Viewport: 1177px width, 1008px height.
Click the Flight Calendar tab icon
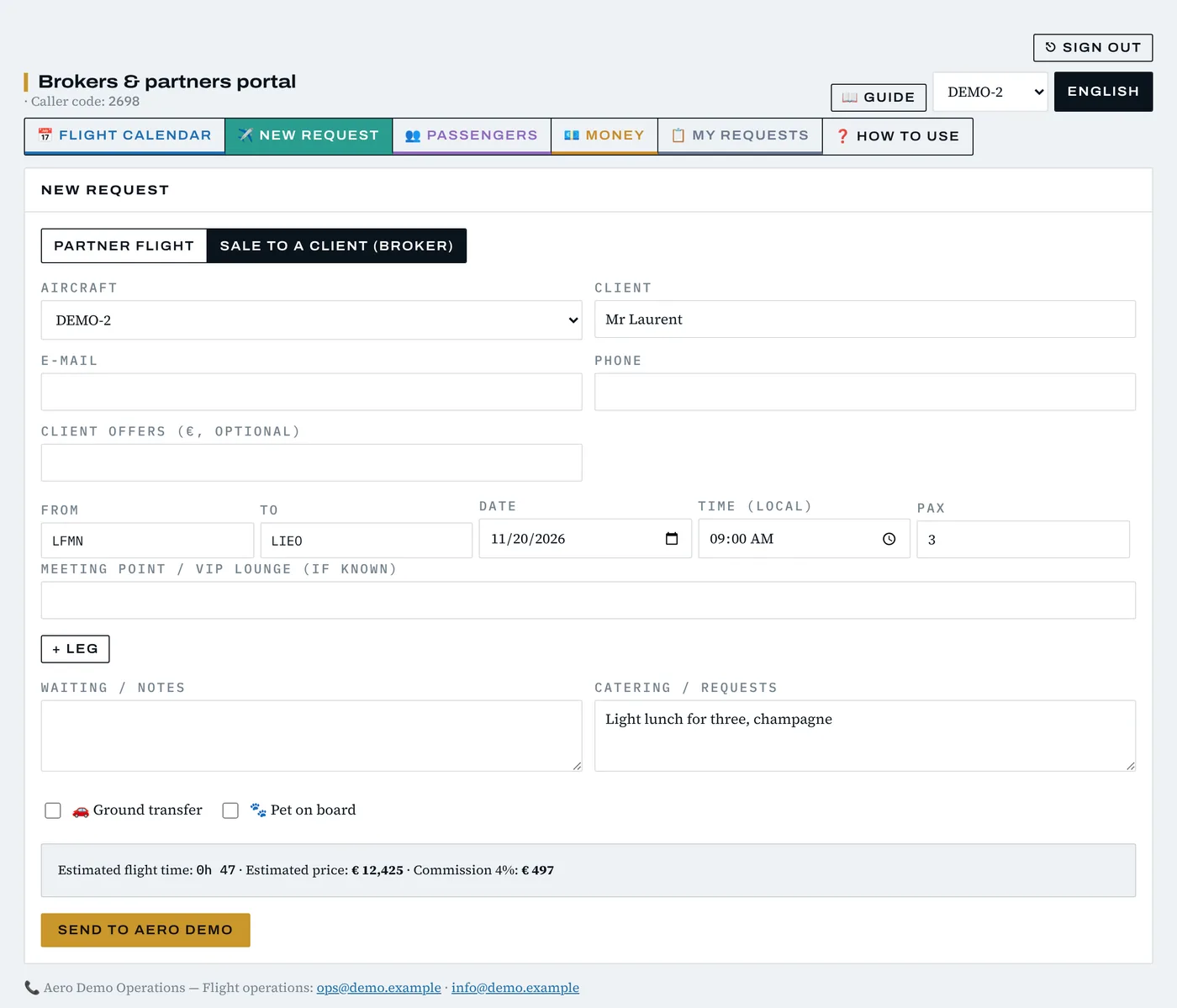coord(45,135)
